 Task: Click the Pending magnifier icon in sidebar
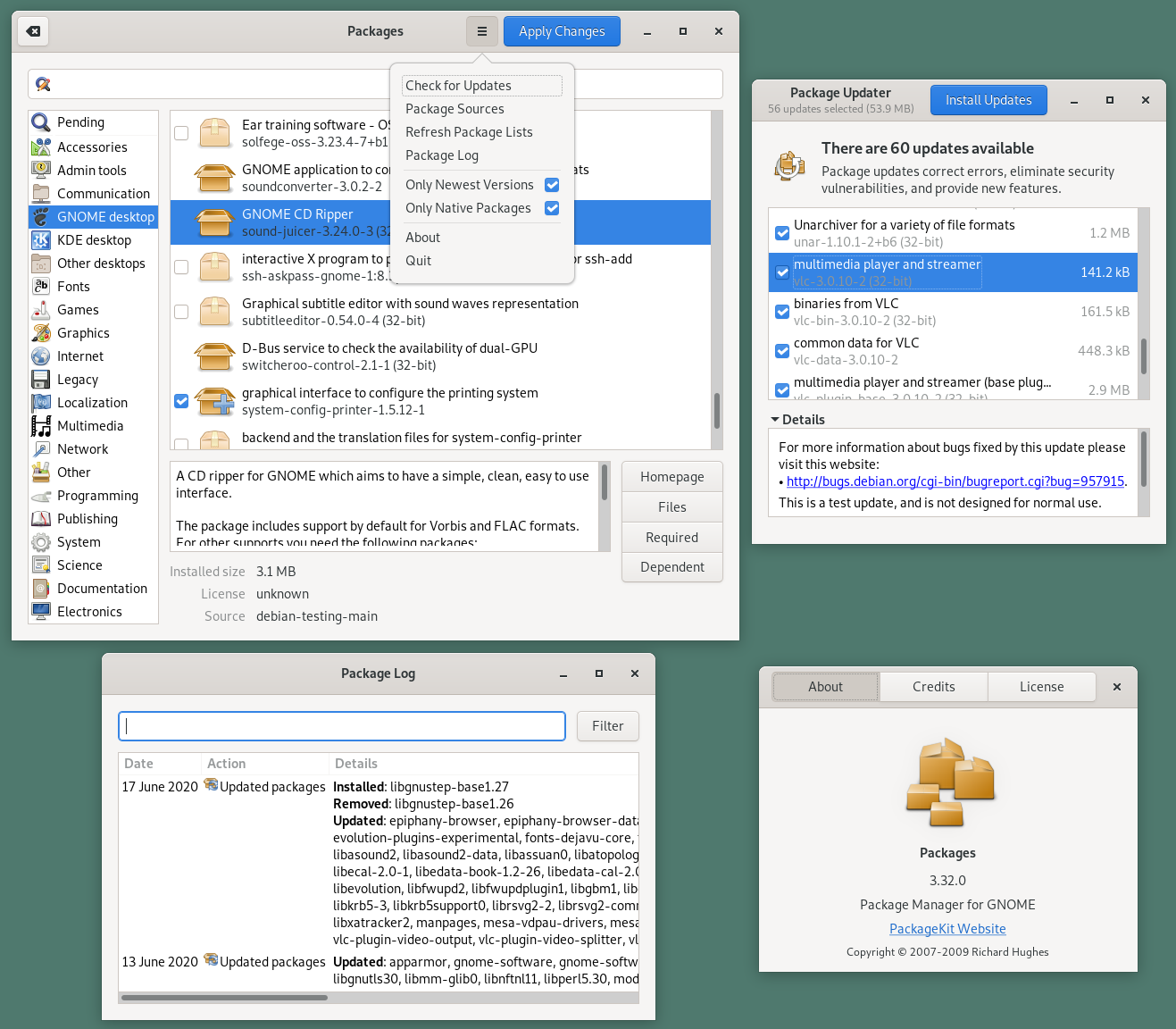click(41, 122)
